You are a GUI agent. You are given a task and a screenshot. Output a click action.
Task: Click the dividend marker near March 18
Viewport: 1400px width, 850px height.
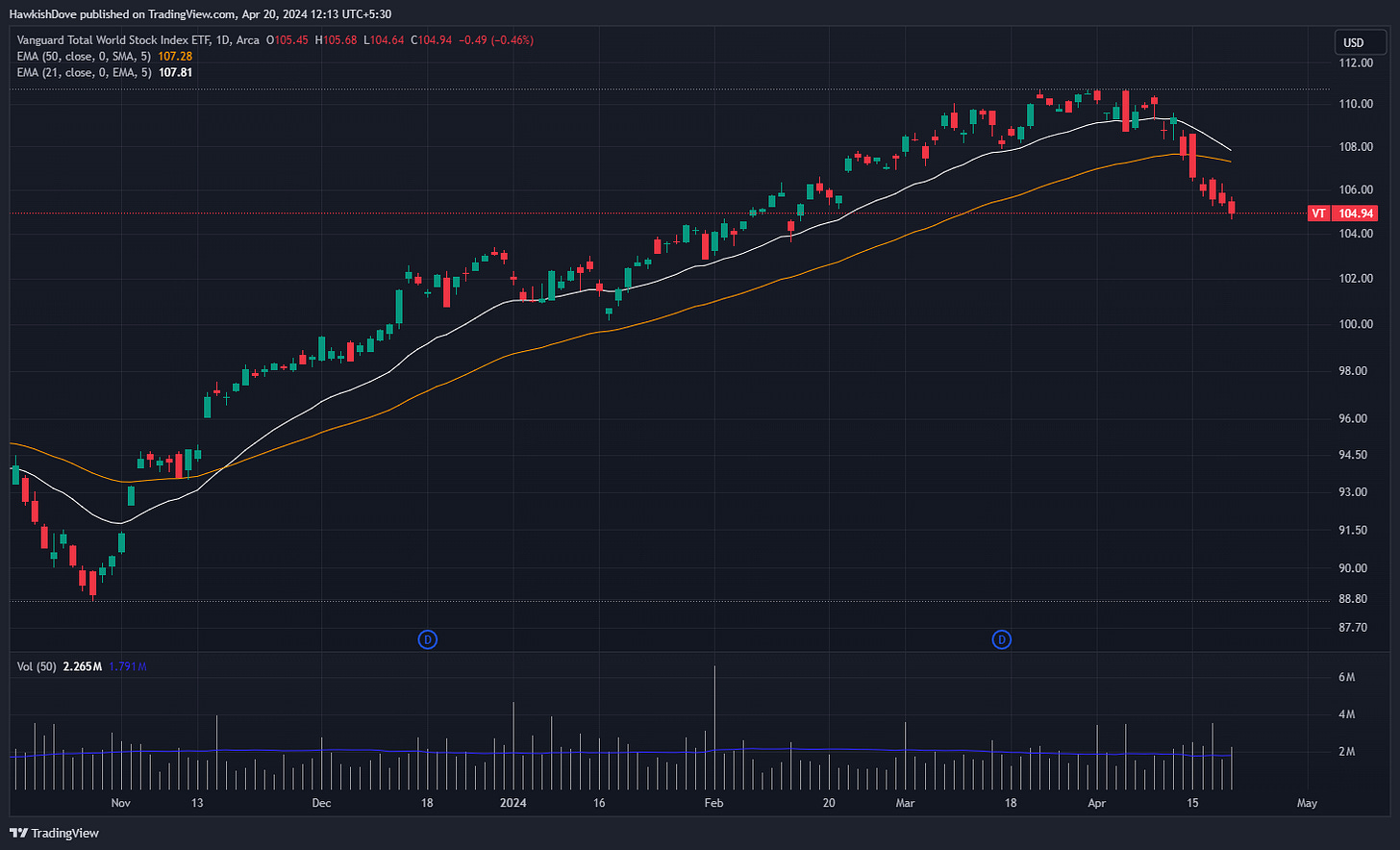point(1001,639)
